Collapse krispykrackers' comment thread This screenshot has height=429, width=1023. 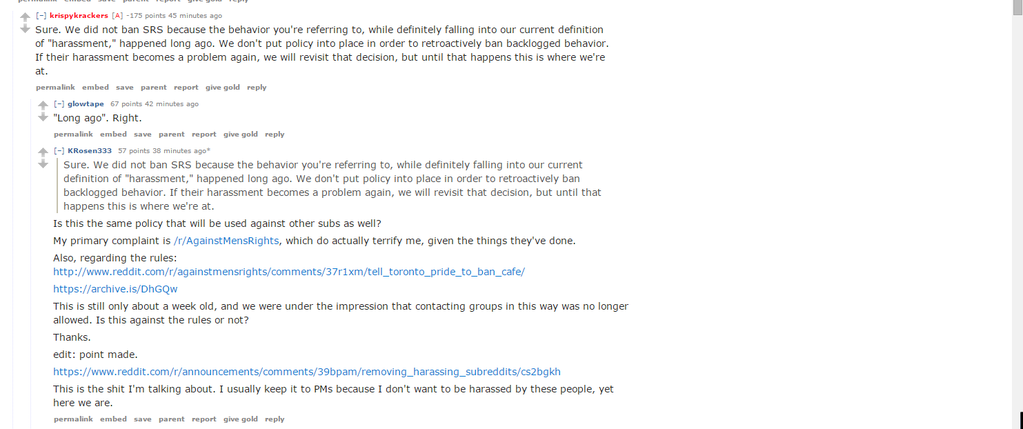[x=41, y=16]
